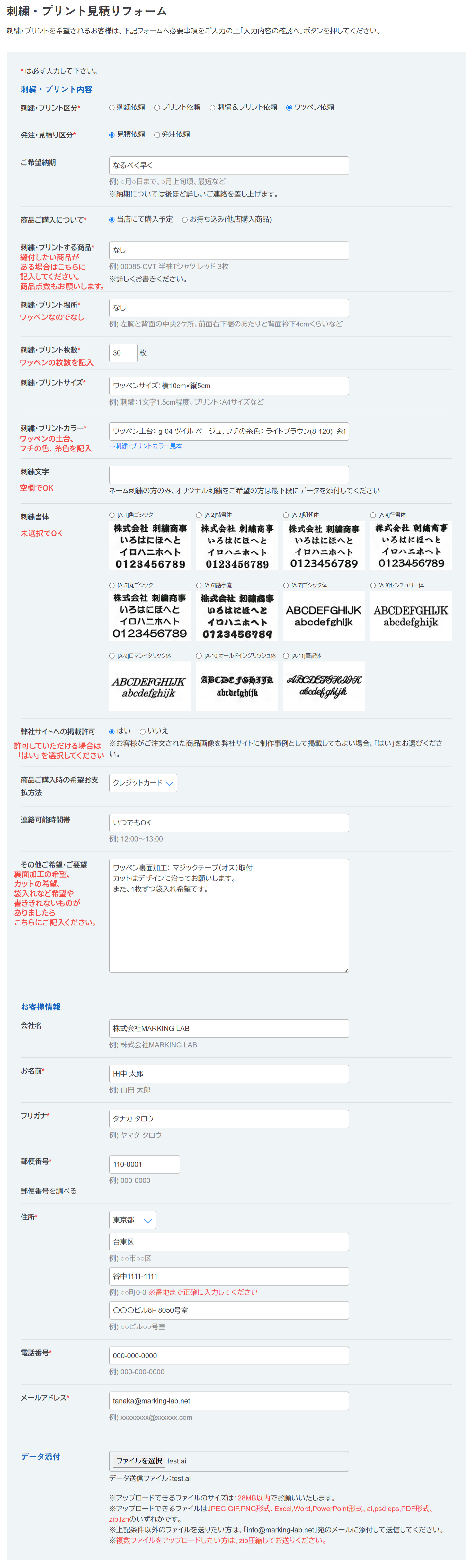472x1568 pixels.
Task: Select はい for site publication permission
Action: (112, 732)
